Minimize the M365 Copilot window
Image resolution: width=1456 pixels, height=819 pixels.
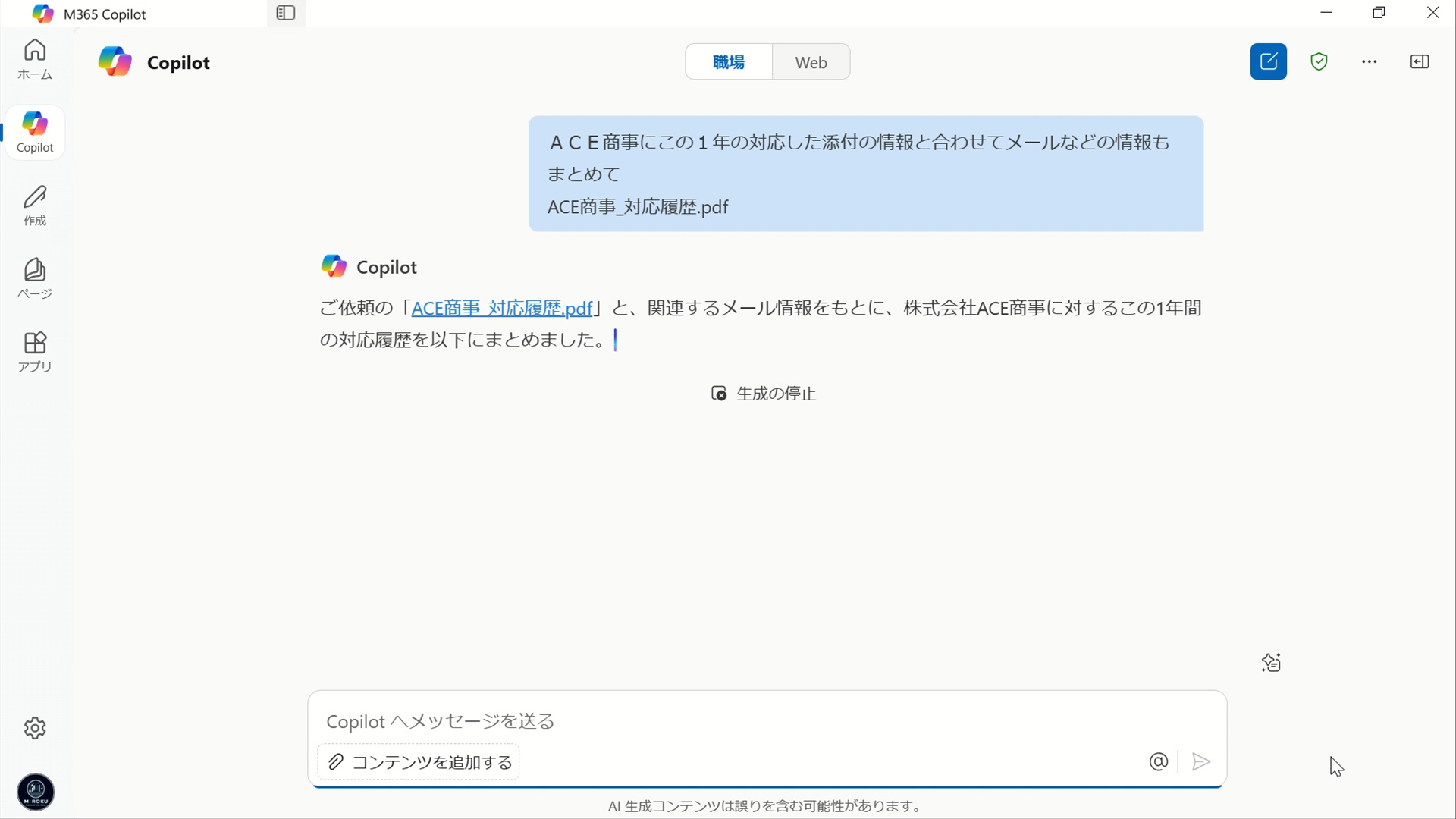[1326, 13]
